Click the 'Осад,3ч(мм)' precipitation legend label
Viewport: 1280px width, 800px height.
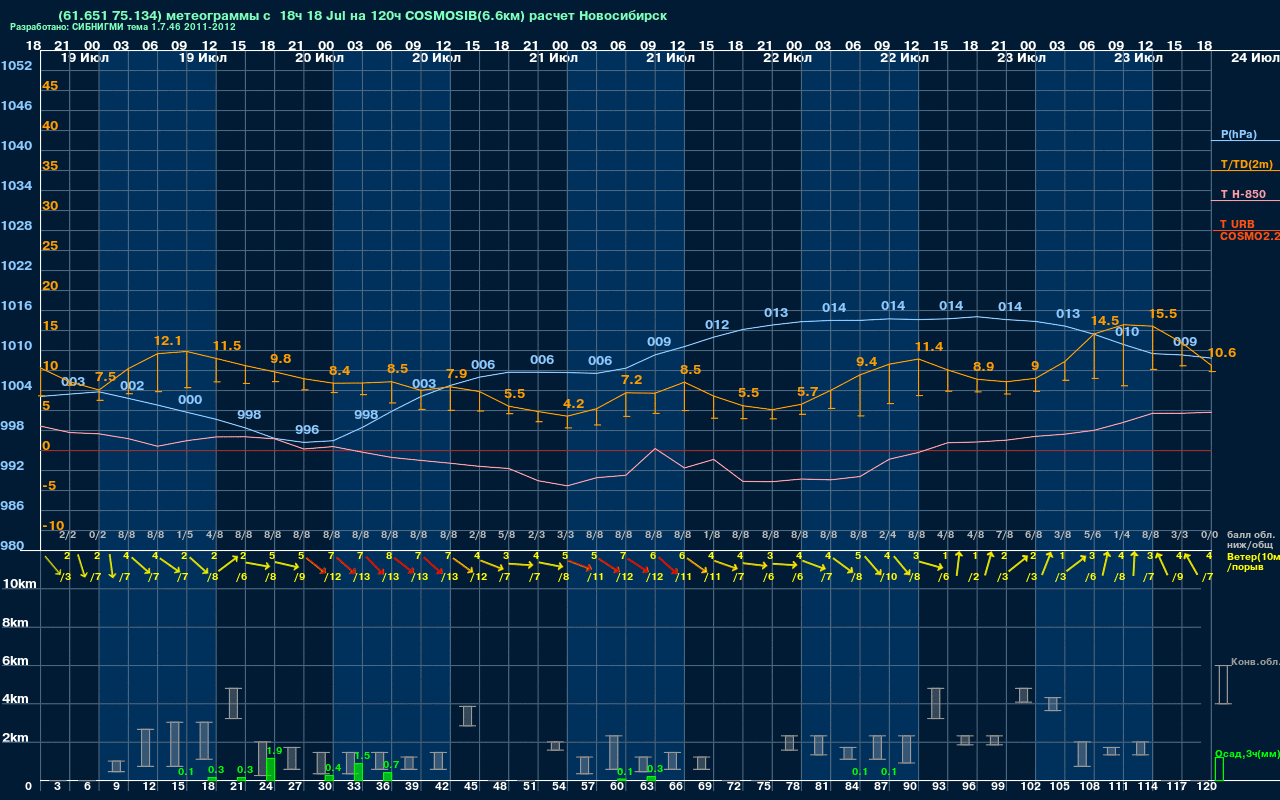click(1246, 753)
